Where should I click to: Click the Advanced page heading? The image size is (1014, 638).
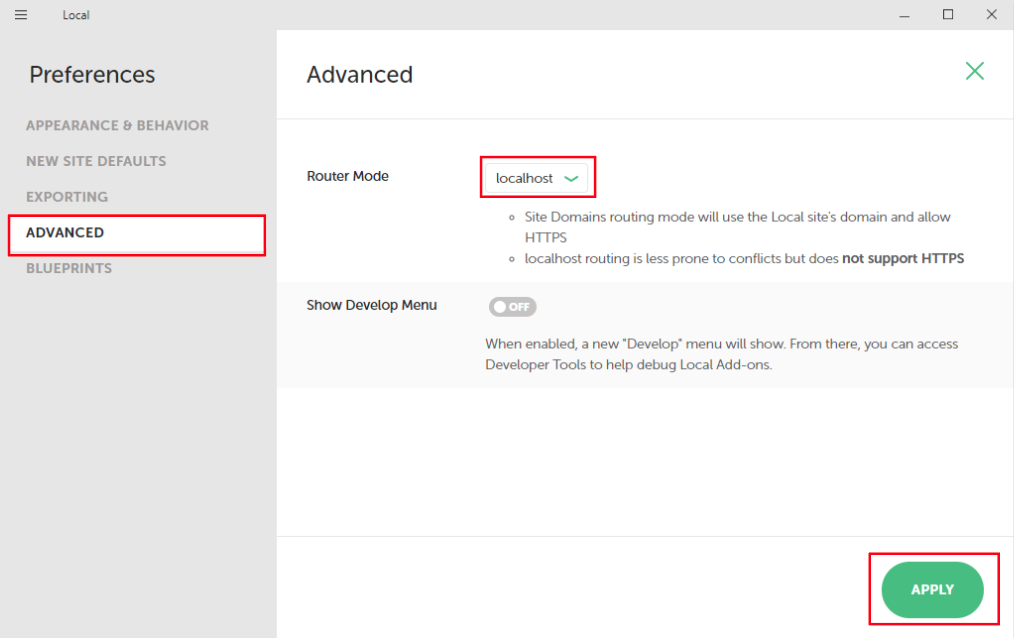pyautogui.click(x=360, y=74)
